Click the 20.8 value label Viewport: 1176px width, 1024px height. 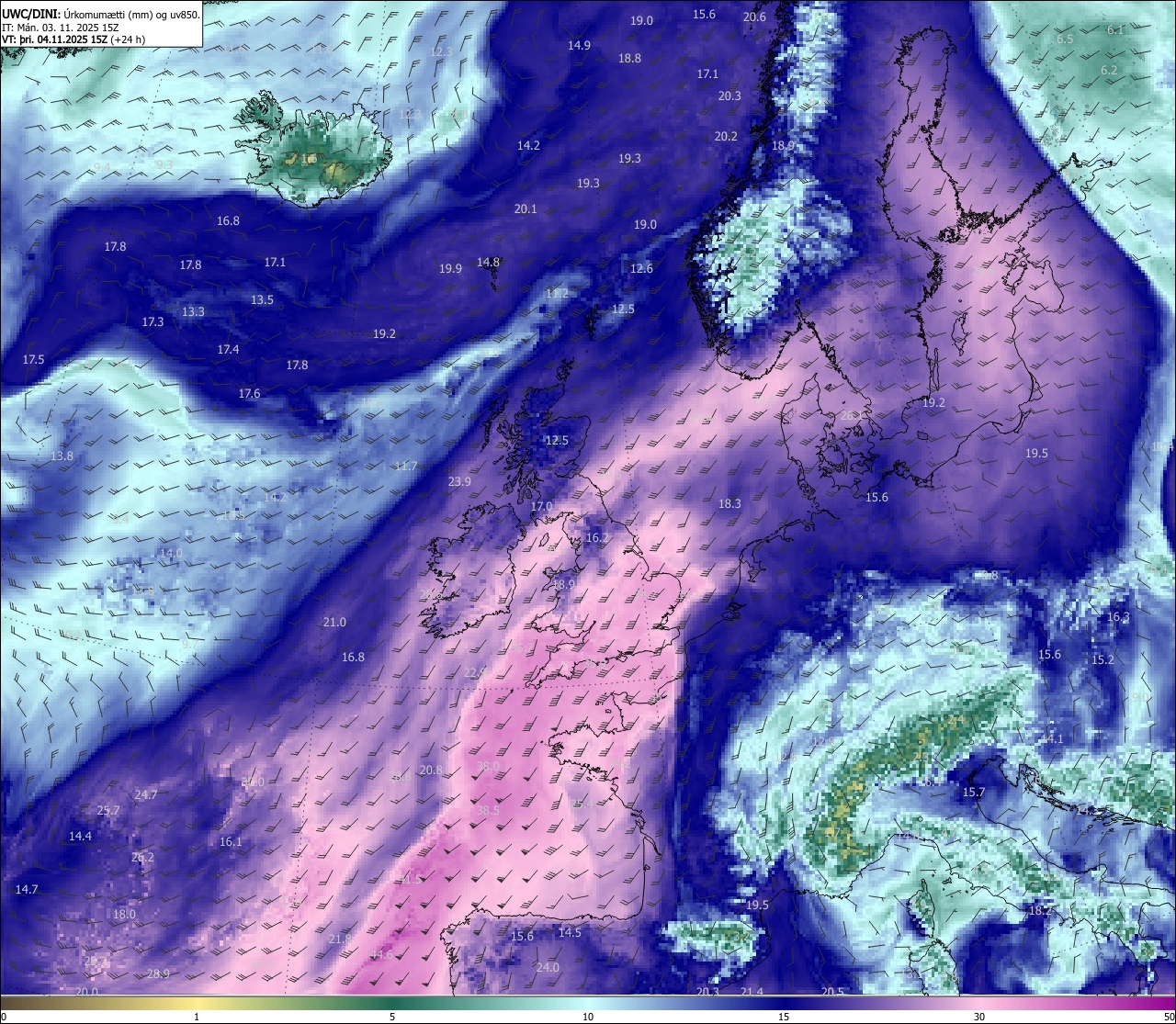[x=431, y=771]
